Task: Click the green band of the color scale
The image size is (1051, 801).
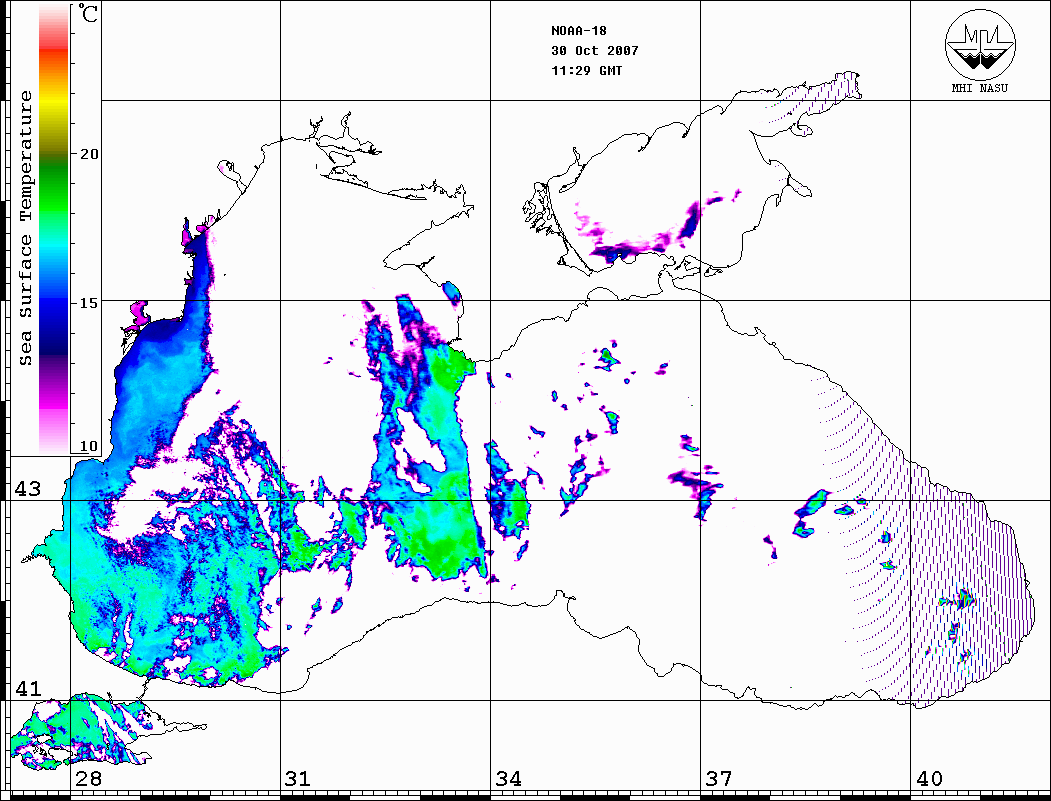Action: click(54, 191)
